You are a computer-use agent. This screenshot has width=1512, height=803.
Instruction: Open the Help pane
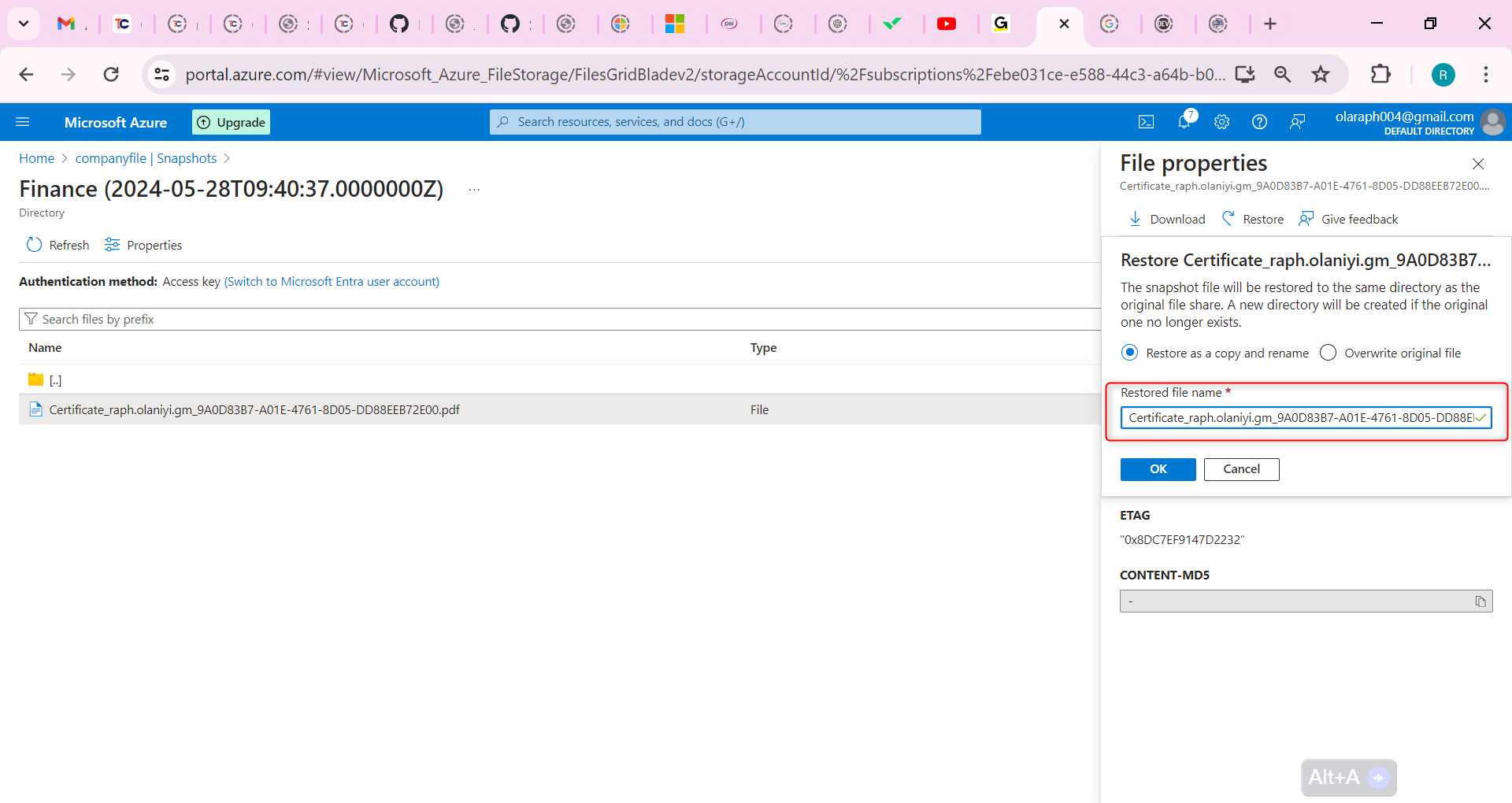click(x=1259, y=121)
